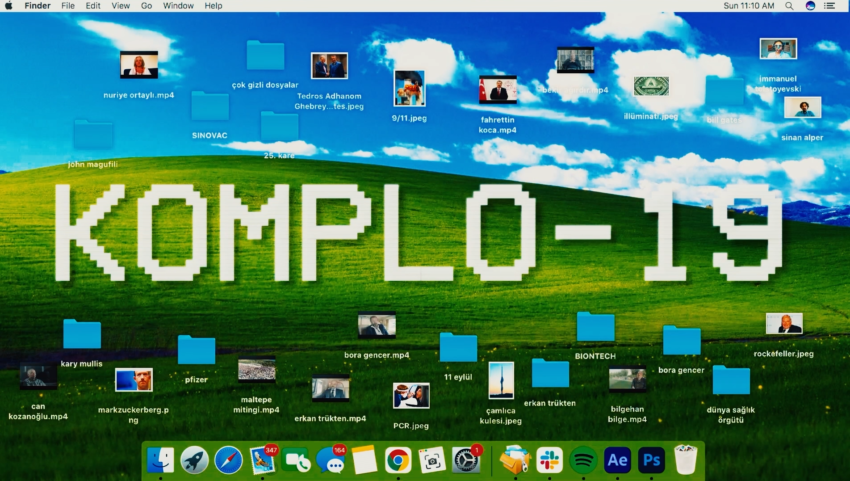Viewport: 850px width, 481px height.
Task: Select the PCR.jpeg file thumbnail
Action: [x=411, y=395]
